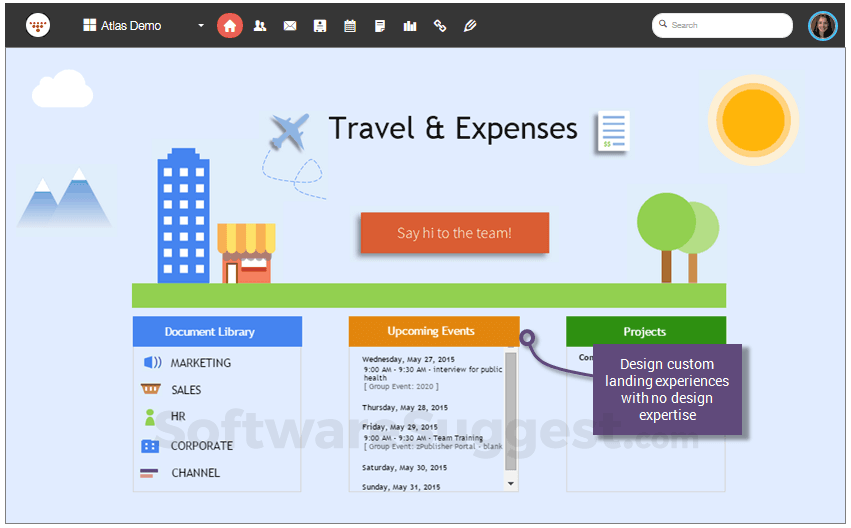Click the Projects header
851x528 pixels.
(x=646, y=332)
